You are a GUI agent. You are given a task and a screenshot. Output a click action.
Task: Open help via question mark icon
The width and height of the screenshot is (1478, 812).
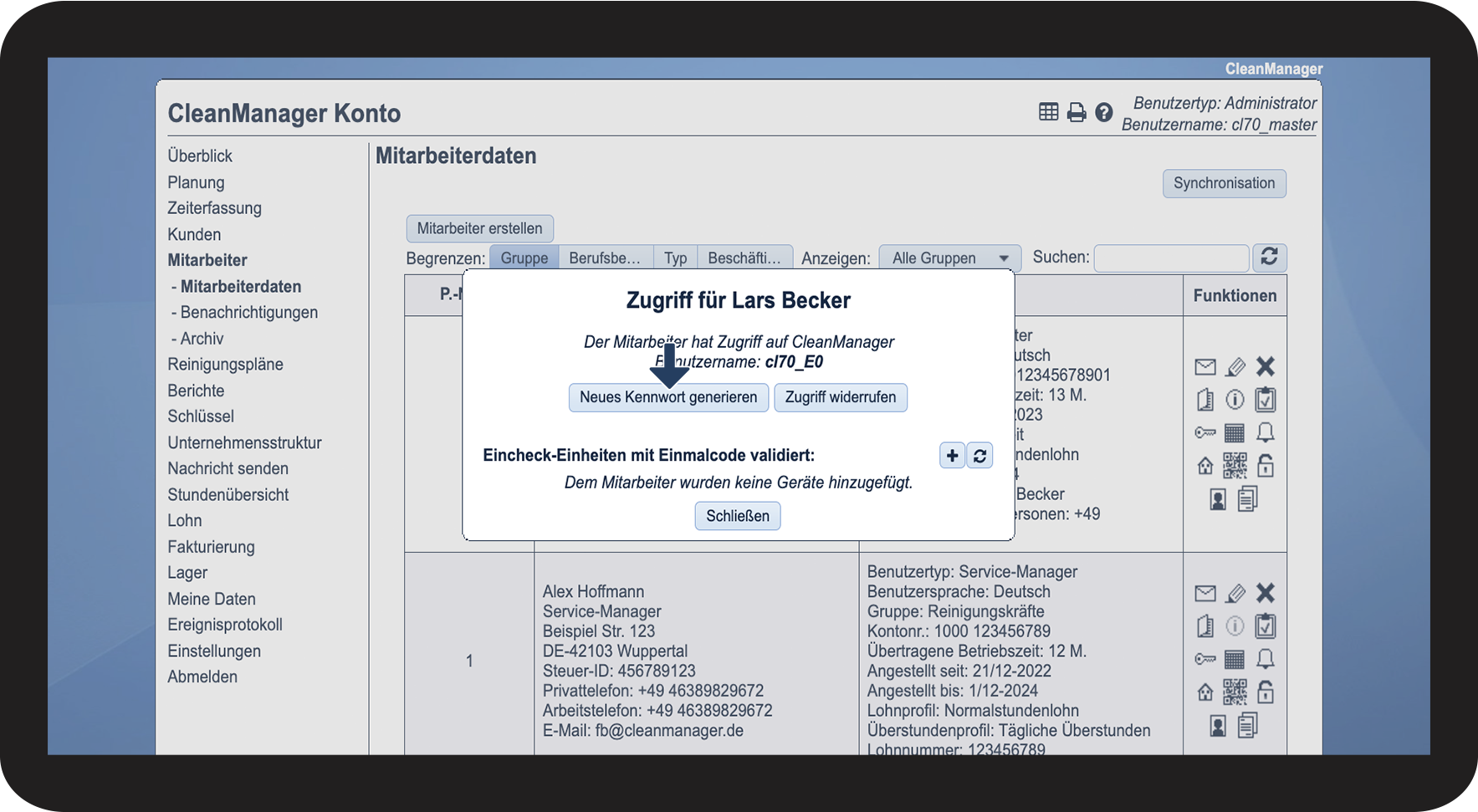(1104, 112)
